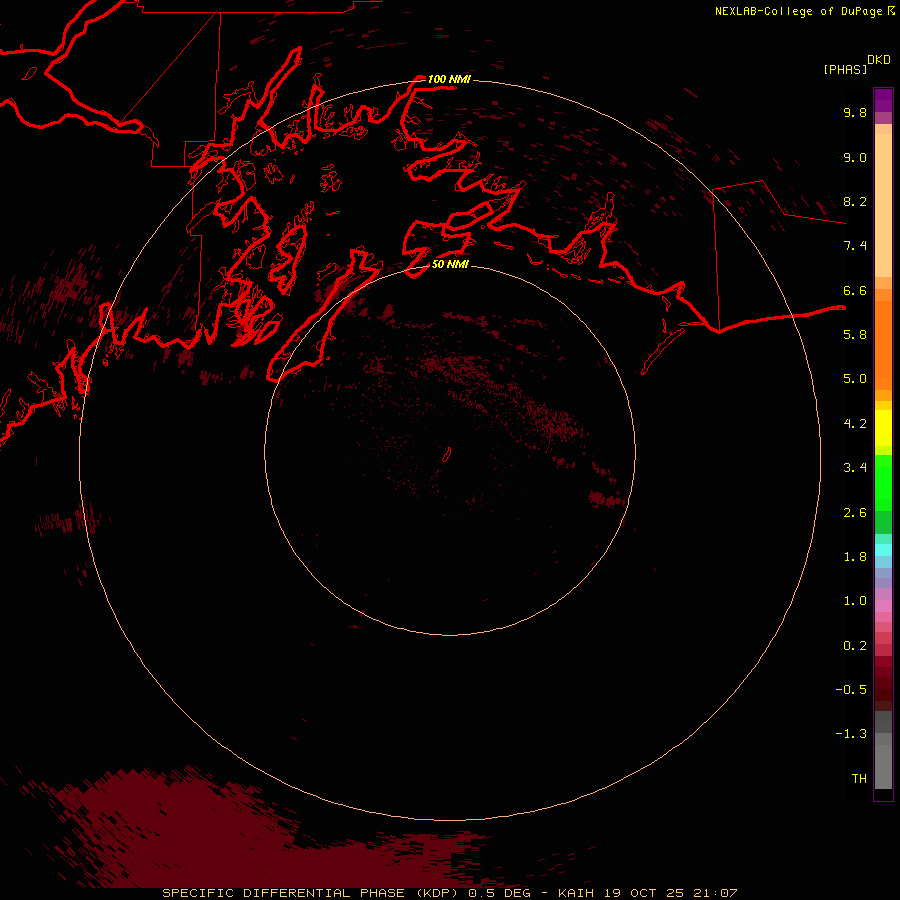Select the 6.6 scale value
The width and height of the screenshot is (900, 900).
[x=855, y=290]
